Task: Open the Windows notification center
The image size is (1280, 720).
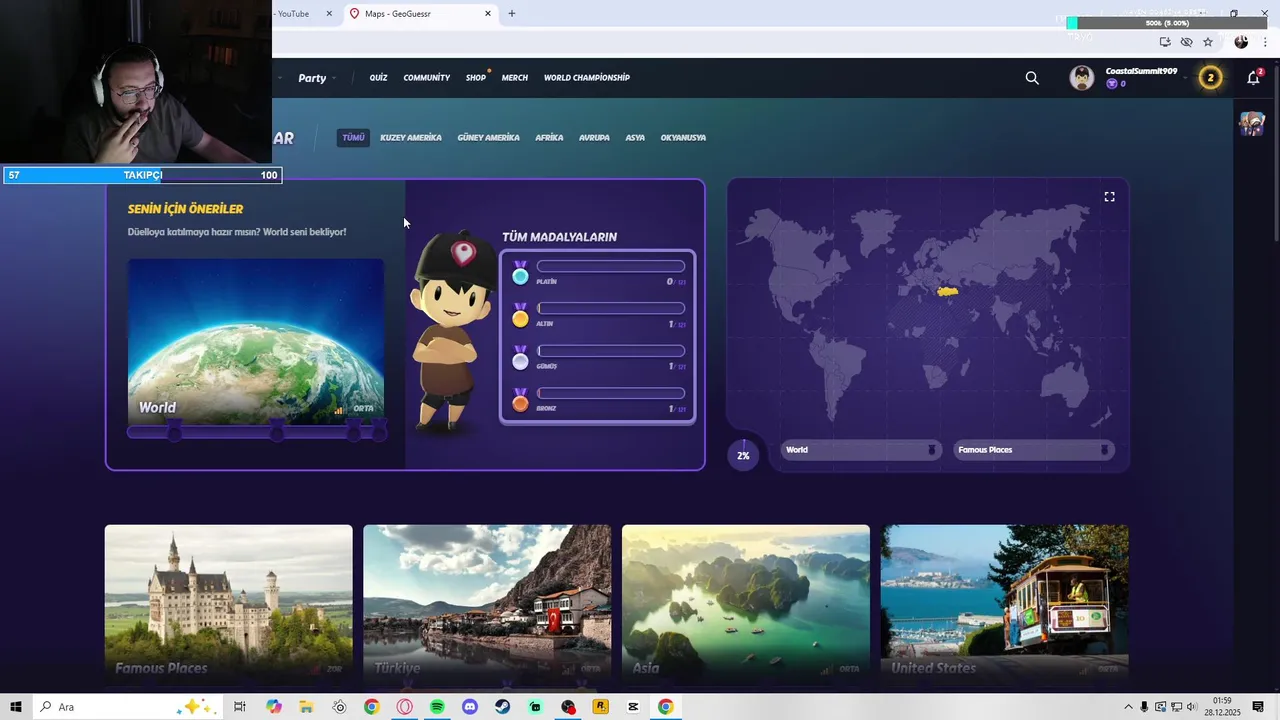Action: pyautogui.click(x=1258, y=707)
